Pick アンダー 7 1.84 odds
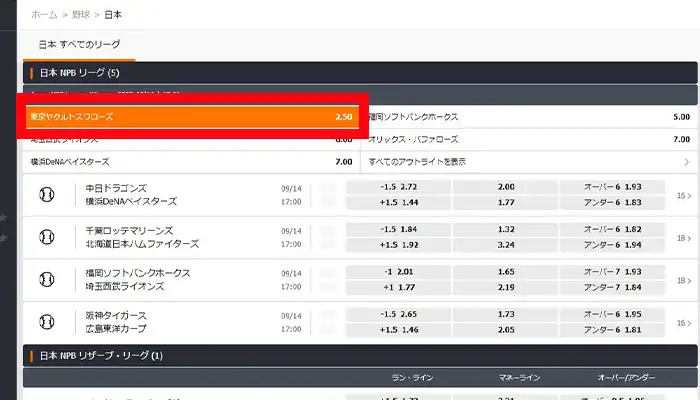This screenshot has height=400, width=700. [x=612, y=288]
